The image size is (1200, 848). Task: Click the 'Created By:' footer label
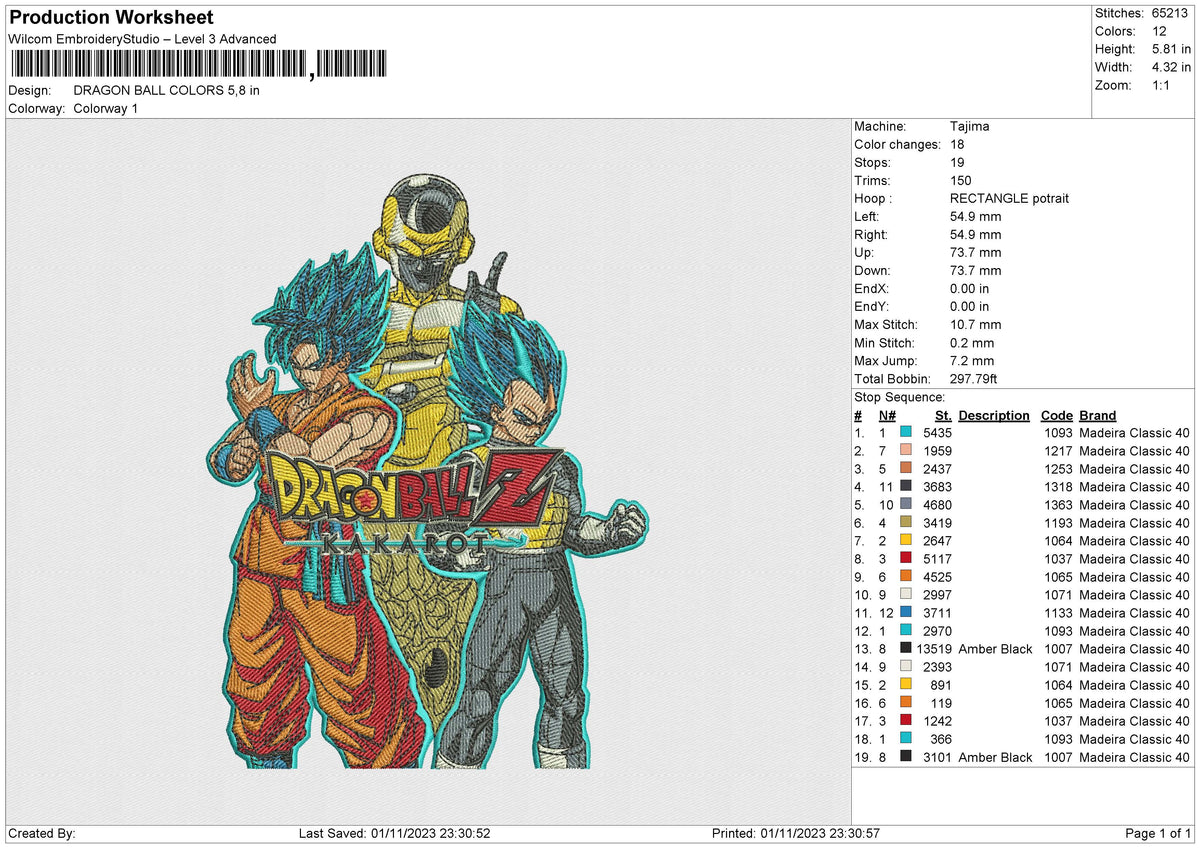tap(41, 834)
